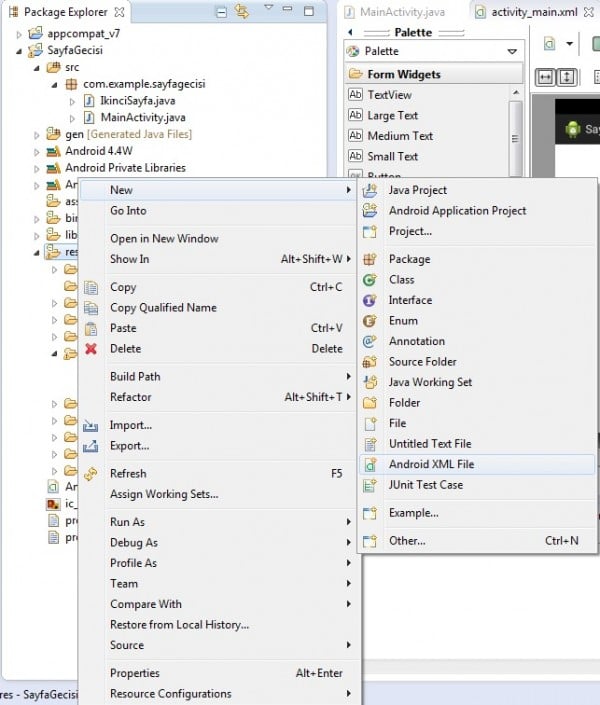The width and height of the screenshot is (600, 705).
Task: Expand the gen Generated Java Files folder
Action: point(36,134)
